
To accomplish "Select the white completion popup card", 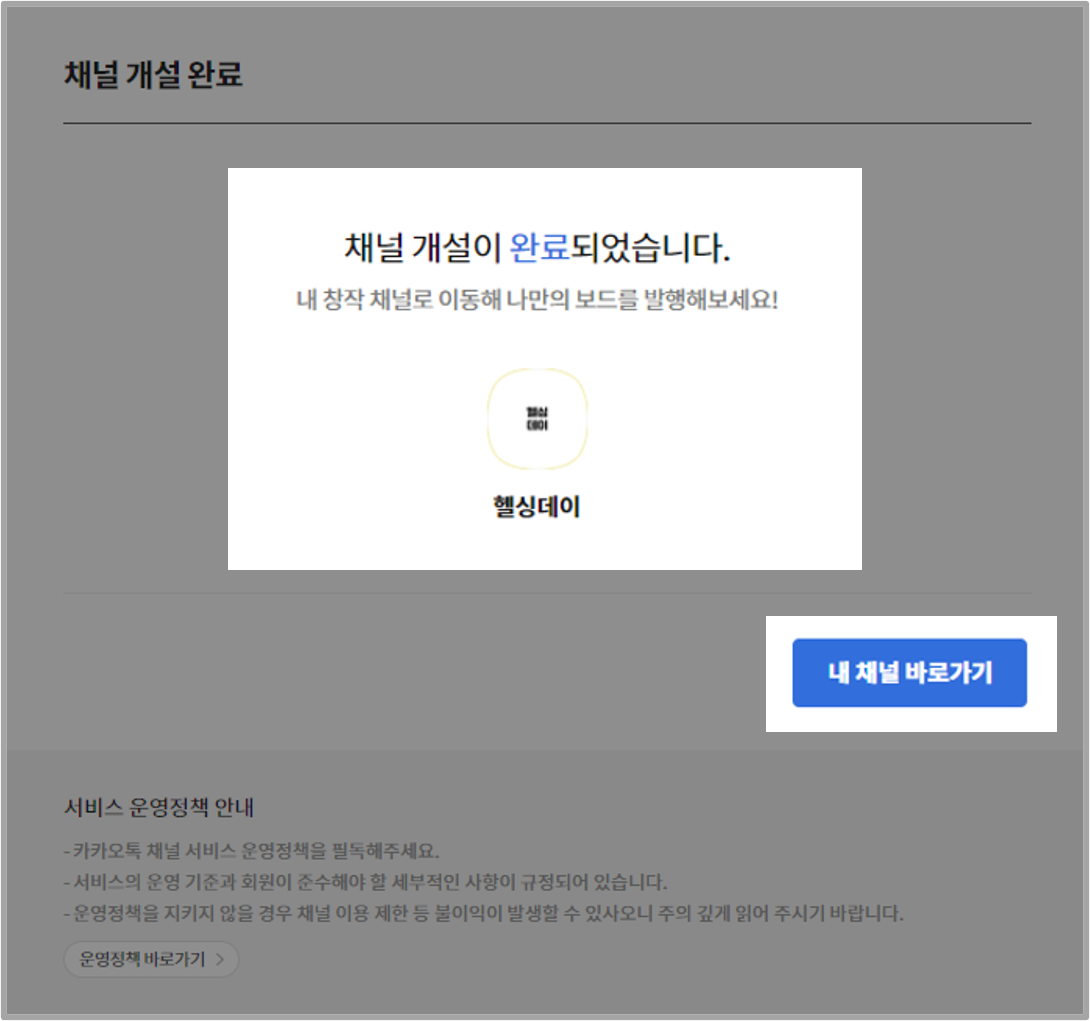I will tap(545, 368).
